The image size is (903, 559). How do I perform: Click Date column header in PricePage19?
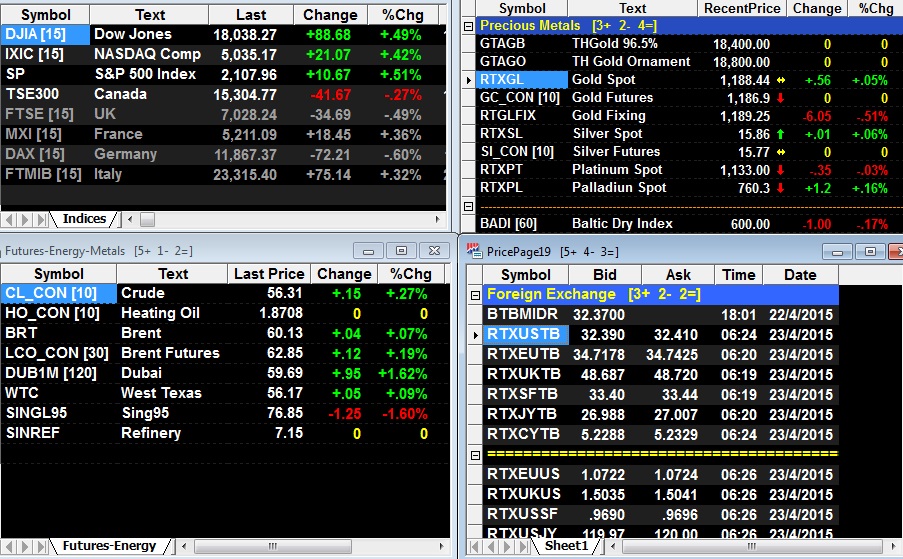pos(800,275)
